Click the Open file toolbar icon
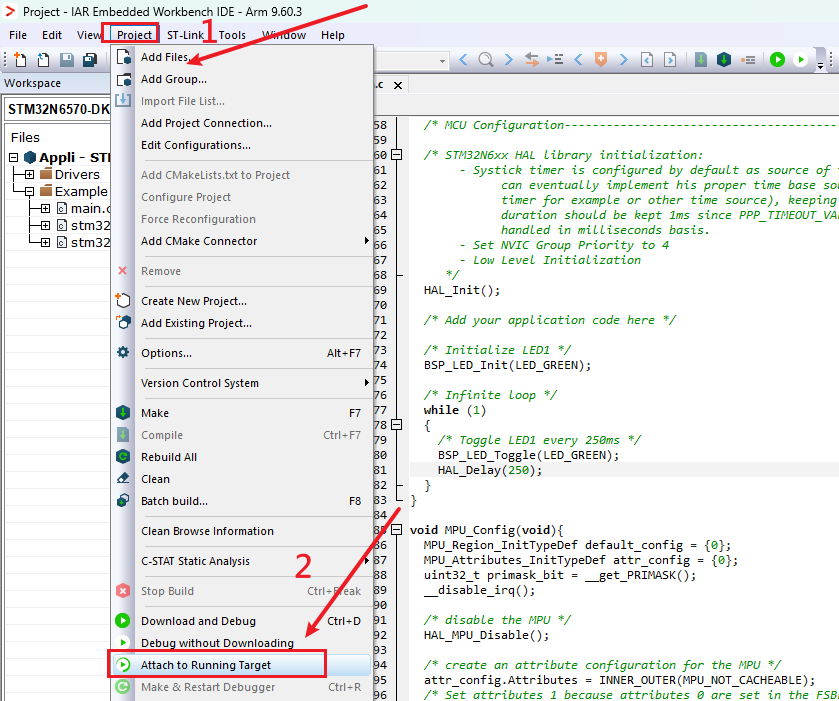Viewport: 839px width, 701px height. [x=43, y=59]
